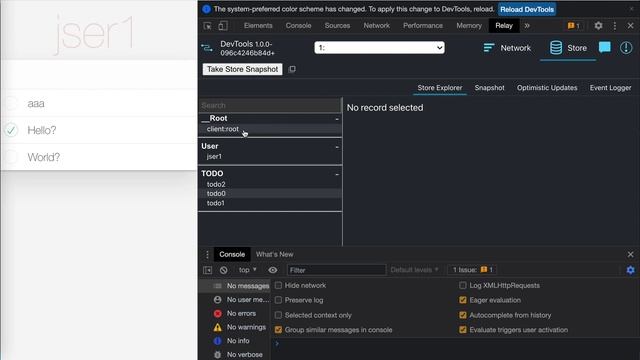Switch to the Sources tab

pos(337,26)
